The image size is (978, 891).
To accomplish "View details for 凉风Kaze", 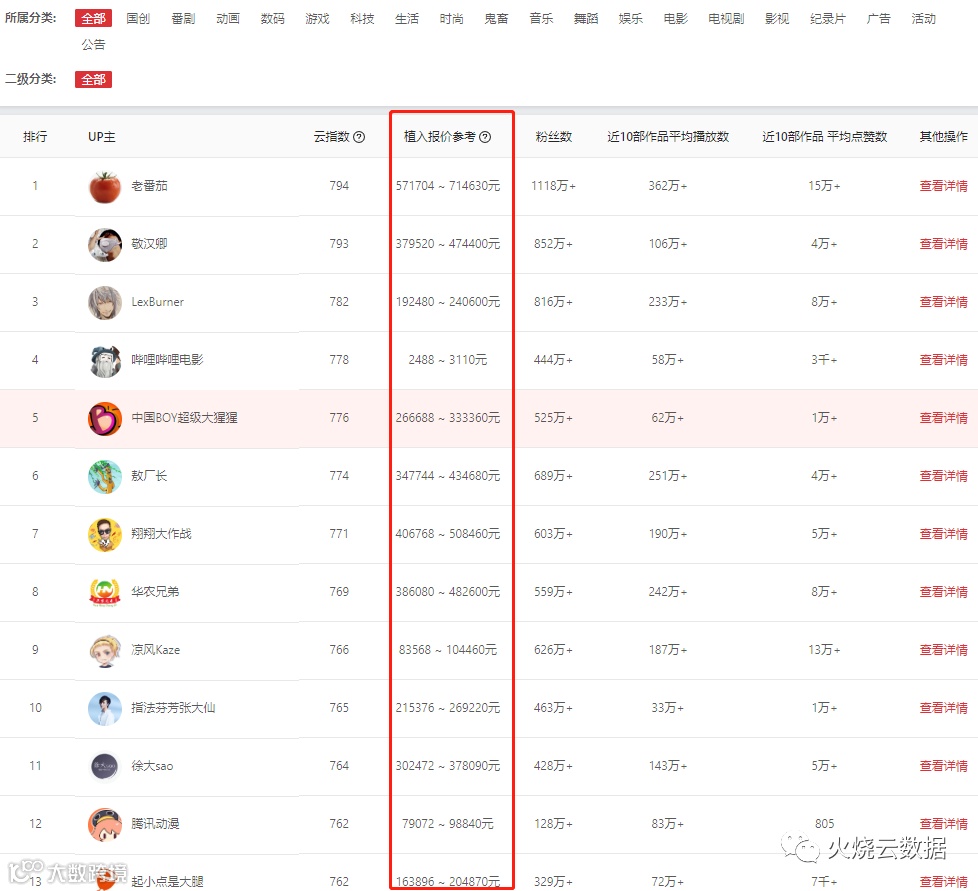I will [x=943, y=650].
